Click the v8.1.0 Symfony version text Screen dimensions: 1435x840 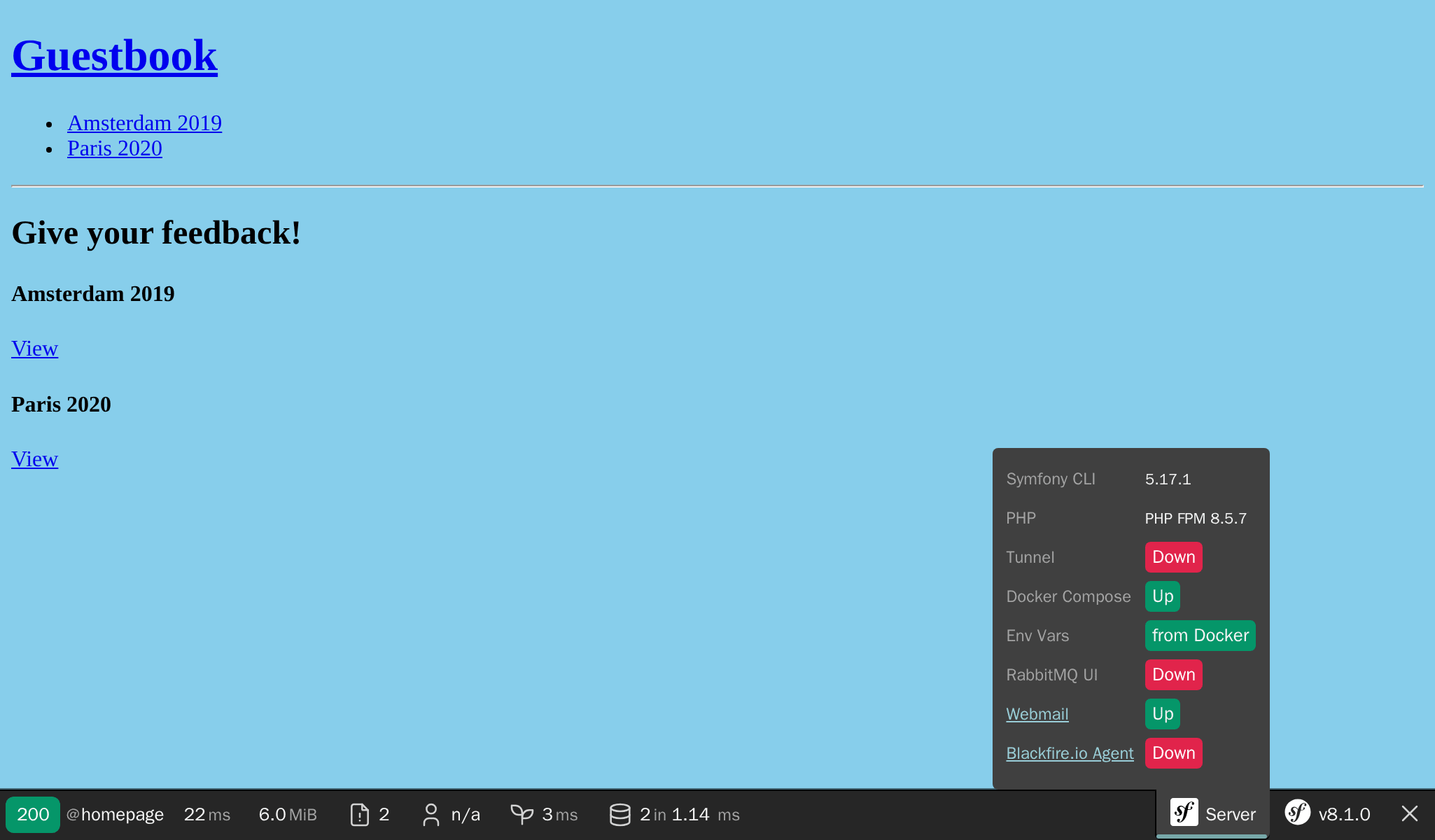[1345, 815]
